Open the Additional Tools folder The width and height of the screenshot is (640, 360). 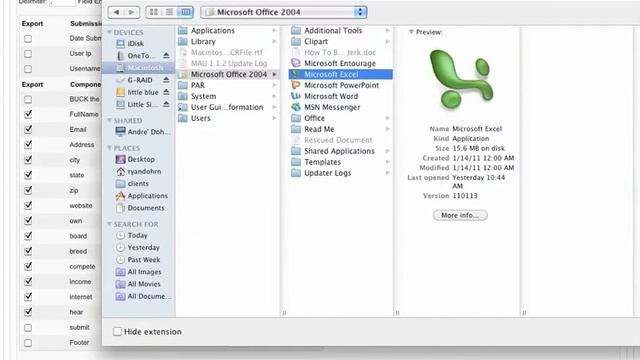click(x=333, y=31)
